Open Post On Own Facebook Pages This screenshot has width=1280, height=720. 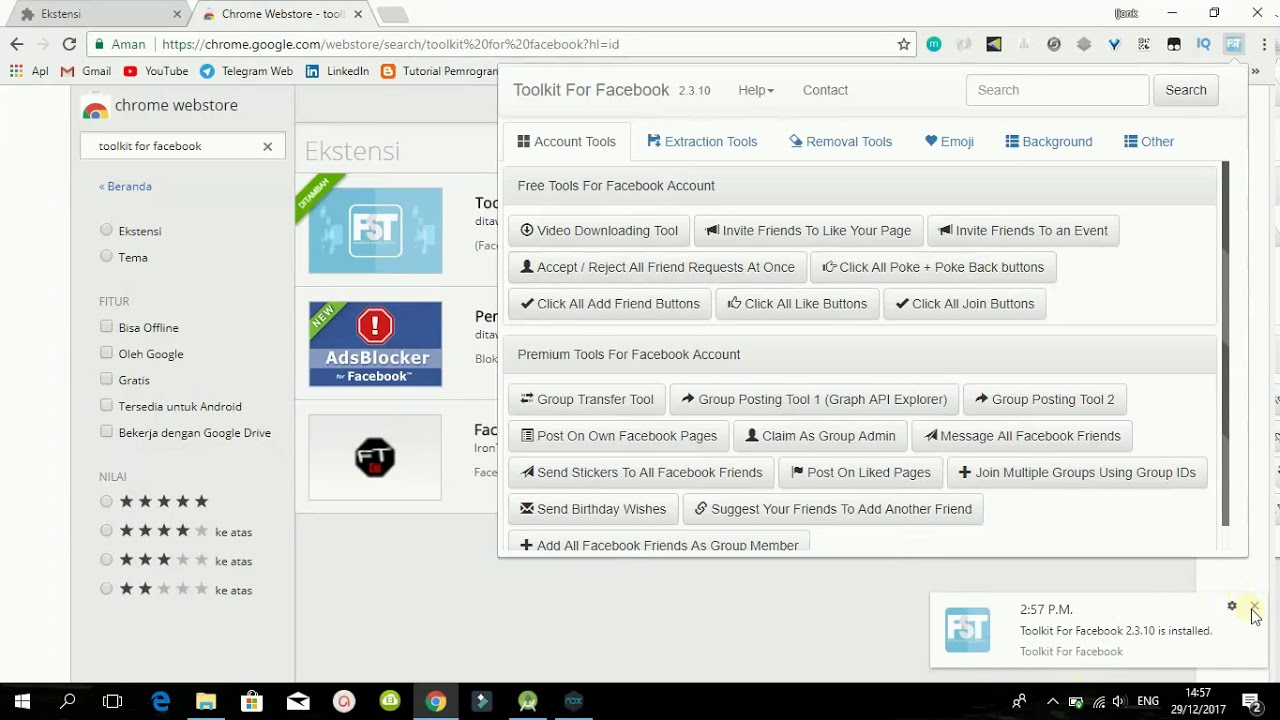coord(619,436)
